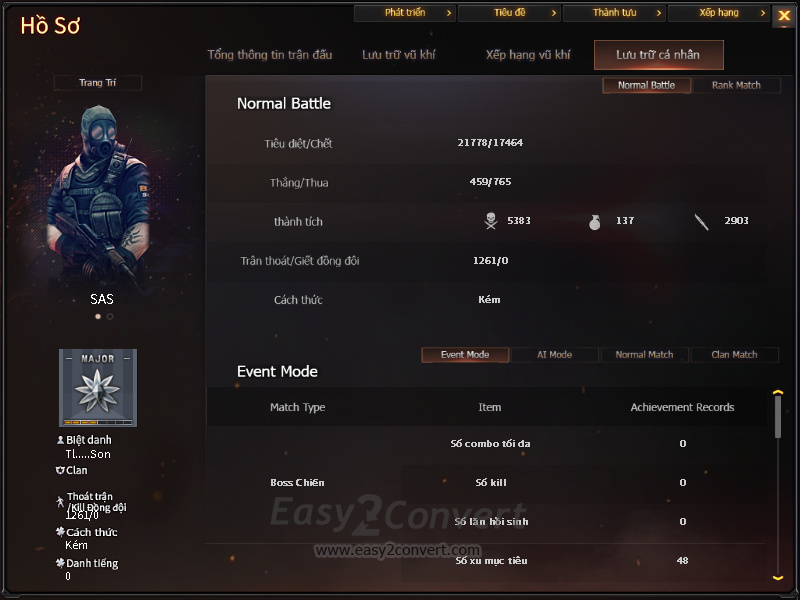Screen dimensions: 800x600
Task: Click the Clan shield icon
Action: 60,470
